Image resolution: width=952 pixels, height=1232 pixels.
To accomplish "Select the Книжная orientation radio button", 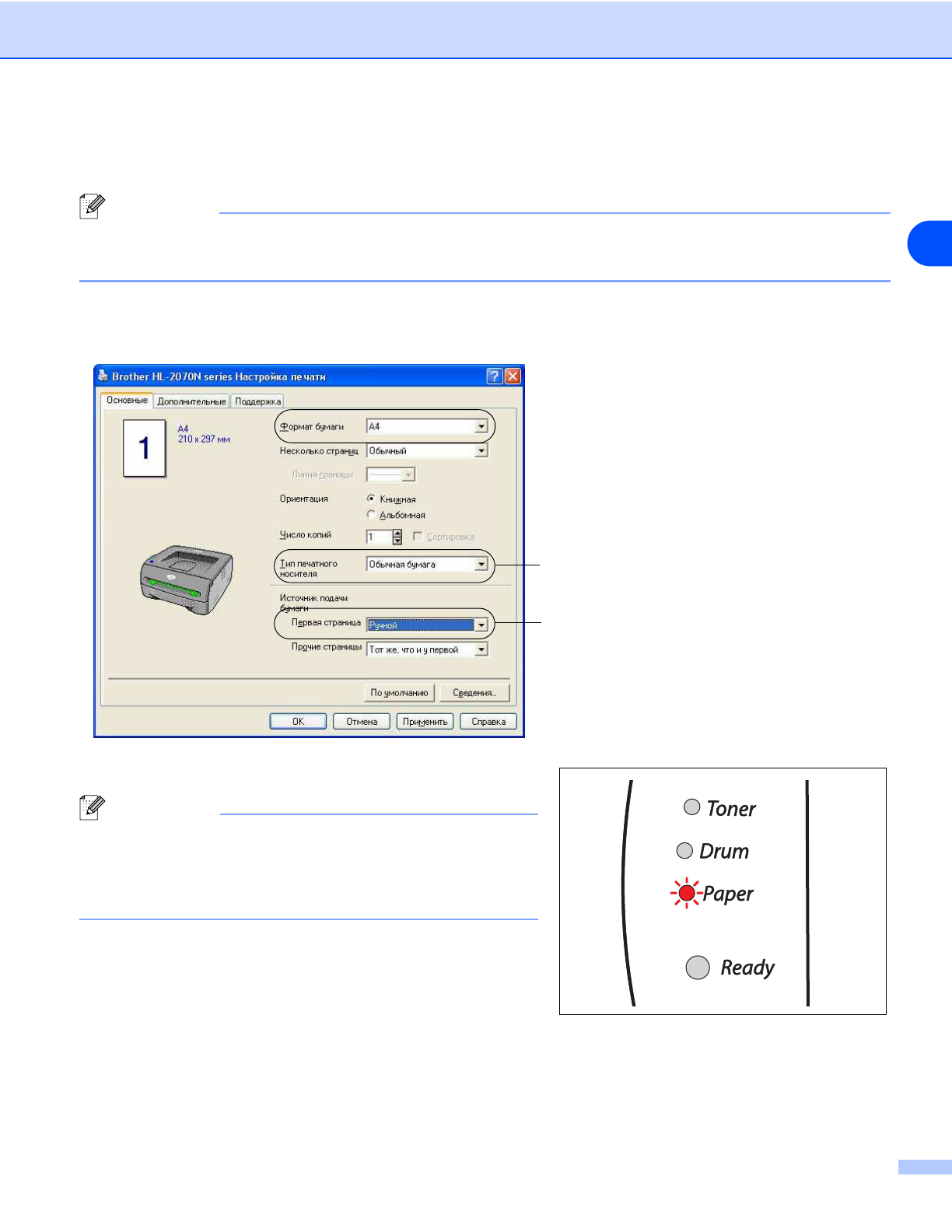I will coord(371,499).
